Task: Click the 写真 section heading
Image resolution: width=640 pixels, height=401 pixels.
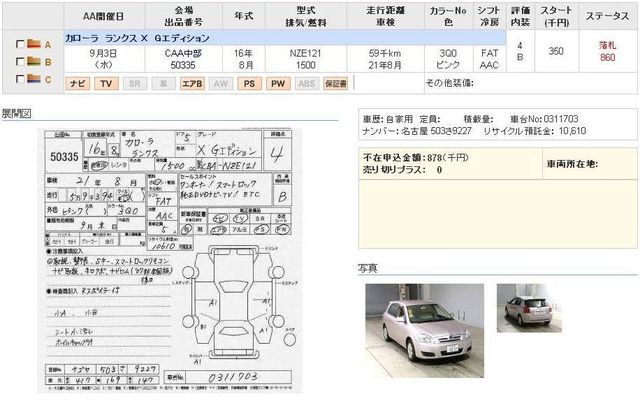Action: click(x=368, y=268)
